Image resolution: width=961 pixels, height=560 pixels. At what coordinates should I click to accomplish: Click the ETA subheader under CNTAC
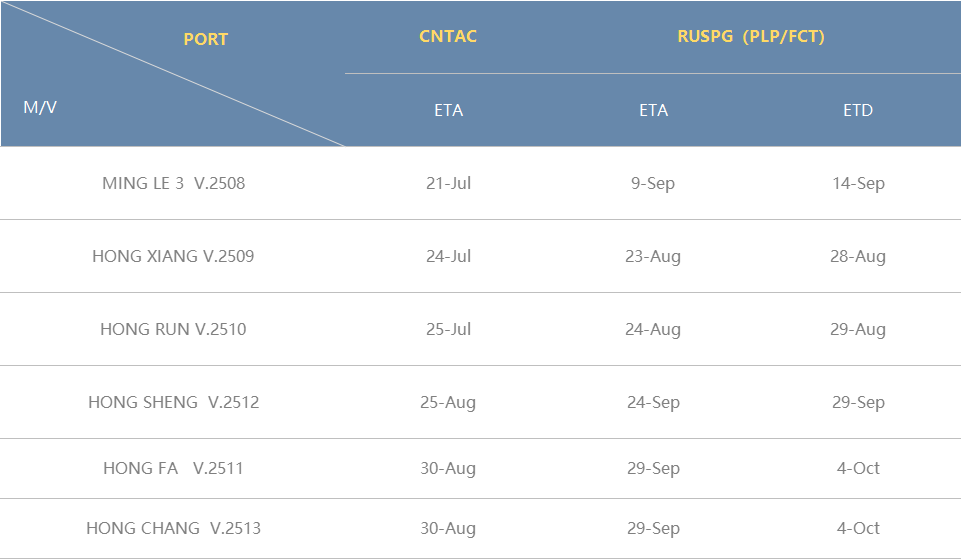tap(449, 110)
